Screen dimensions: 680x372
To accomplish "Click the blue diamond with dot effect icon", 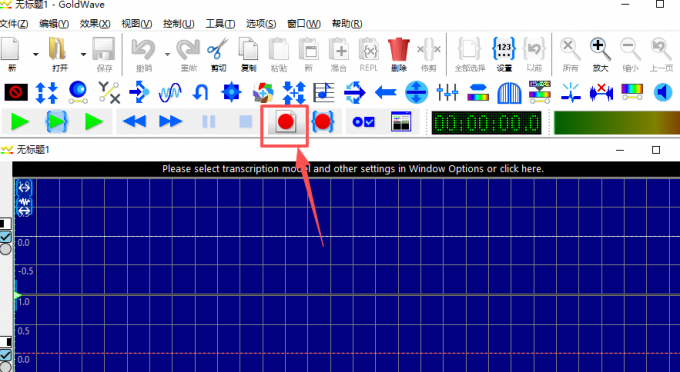I will point(231,92).
